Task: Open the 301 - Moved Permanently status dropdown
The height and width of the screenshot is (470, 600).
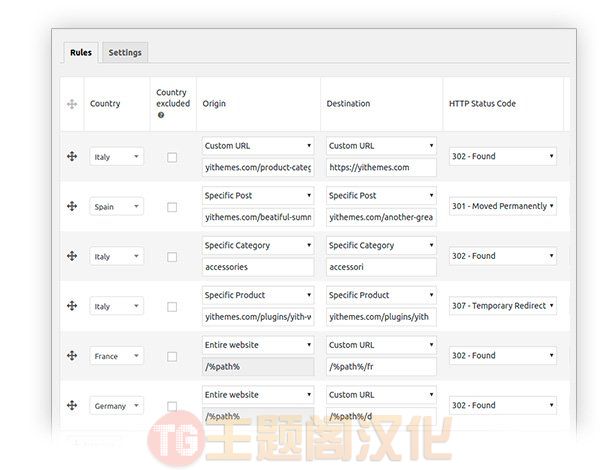Action: (x=503, y=206)
